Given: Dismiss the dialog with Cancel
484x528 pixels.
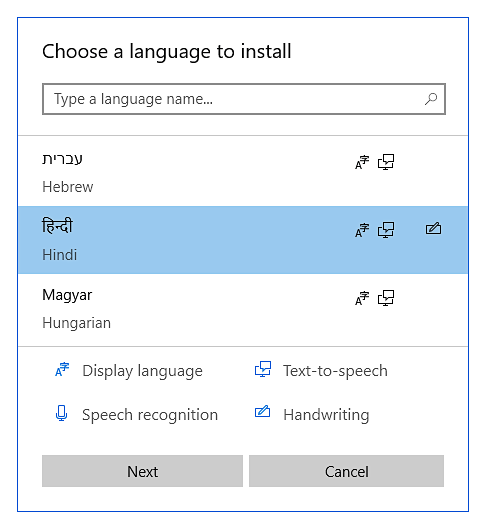Looking at the screenshot, I should pyautogui.click(x=346, y=471).
